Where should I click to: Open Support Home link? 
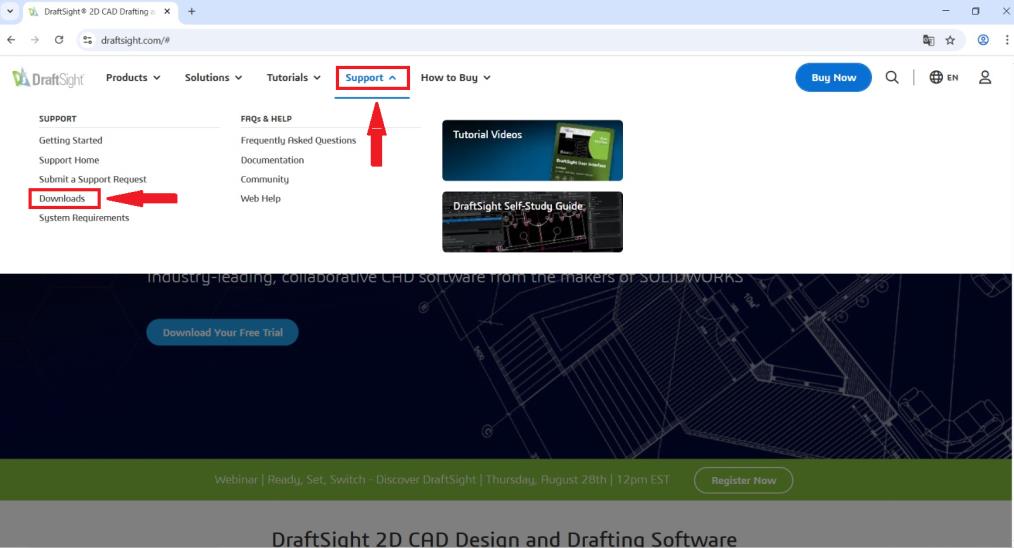pos(69,160)
